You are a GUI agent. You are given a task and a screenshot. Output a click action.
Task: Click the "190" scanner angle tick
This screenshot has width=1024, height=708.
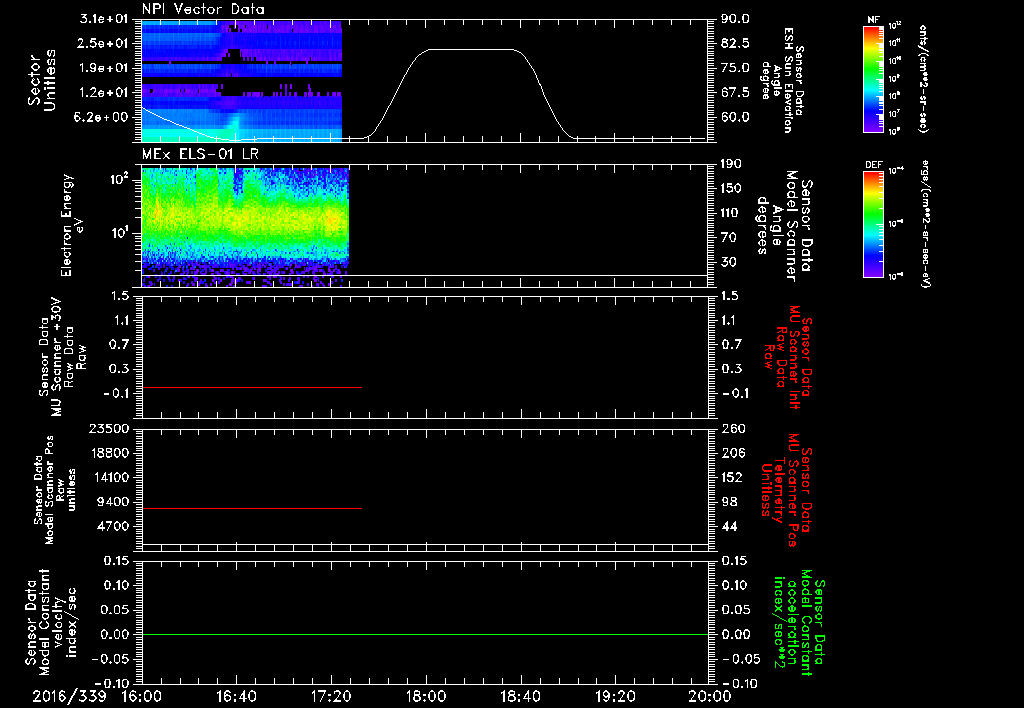[x=731, y=164]
